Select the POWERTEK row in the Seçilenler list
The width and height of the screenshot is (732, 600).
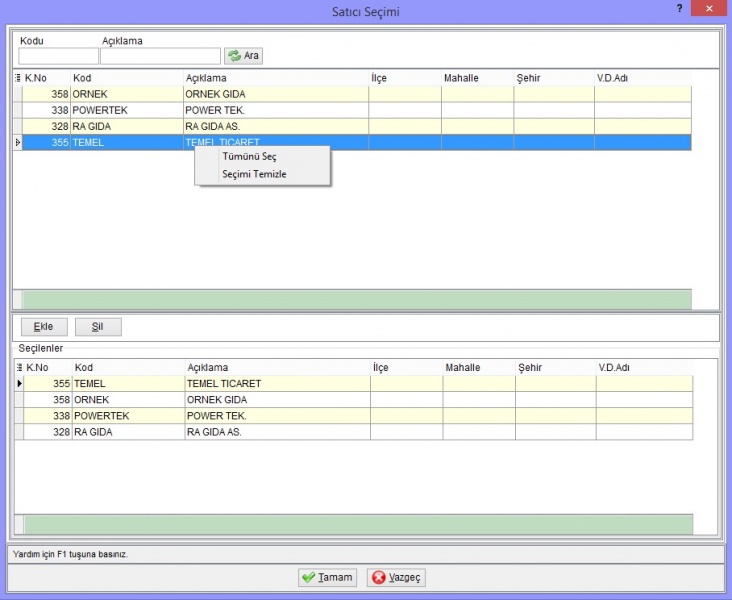tap(359, 416)
